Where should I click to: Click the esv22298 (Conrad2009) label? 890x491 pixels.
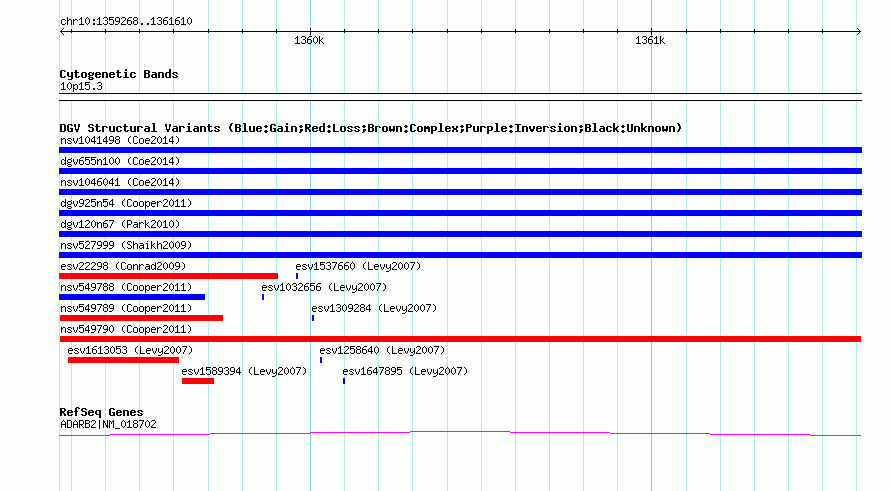123,266
